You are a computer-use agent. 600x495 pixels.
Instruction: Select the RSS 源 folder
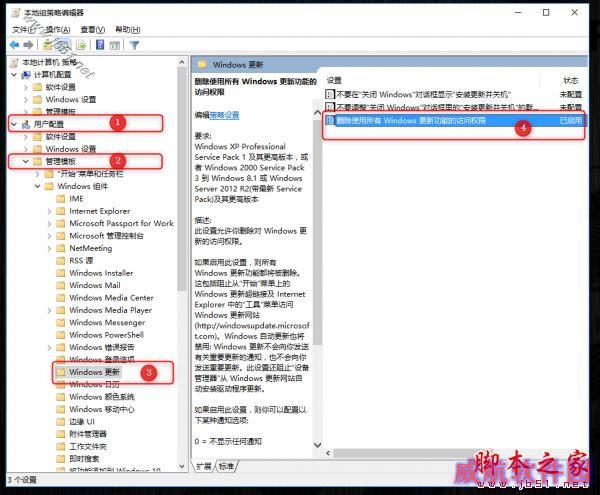click(x=81, y=261)
